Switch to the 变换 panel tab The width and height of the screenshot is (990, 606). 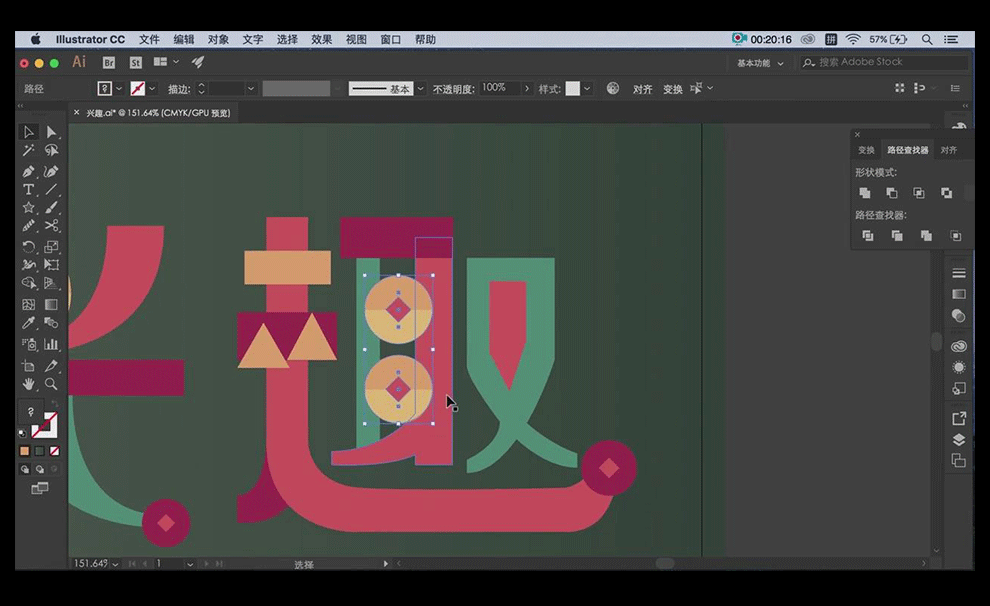tap(866, 150)
